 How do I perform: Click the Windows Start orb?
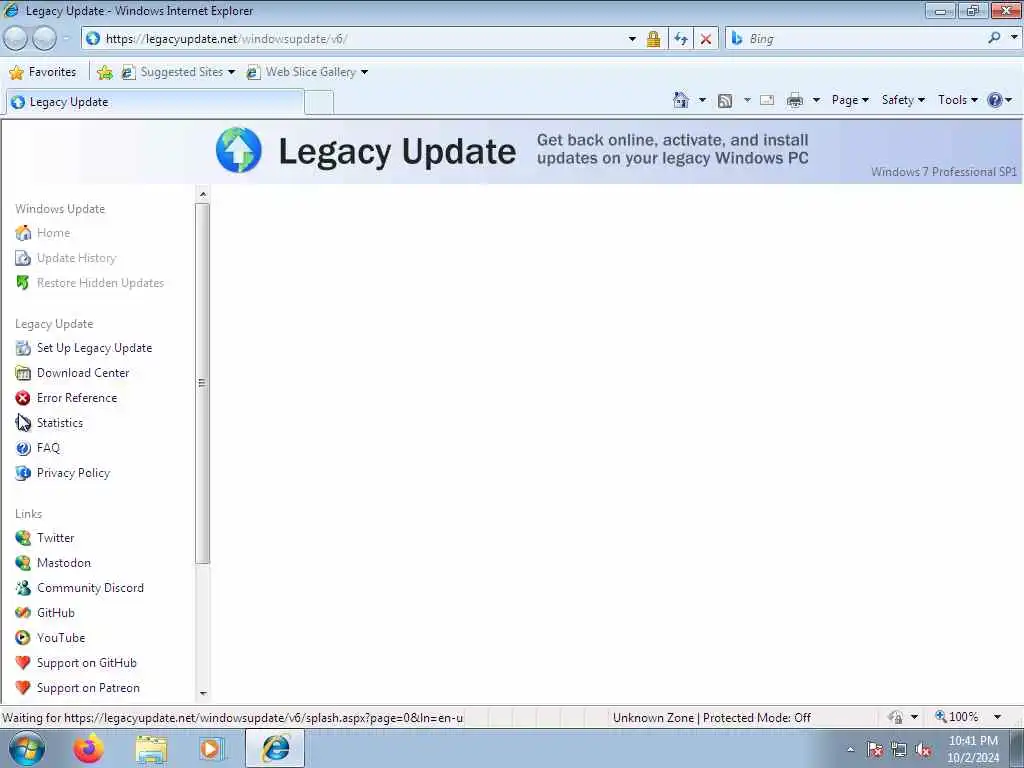(x=27, y=748)
